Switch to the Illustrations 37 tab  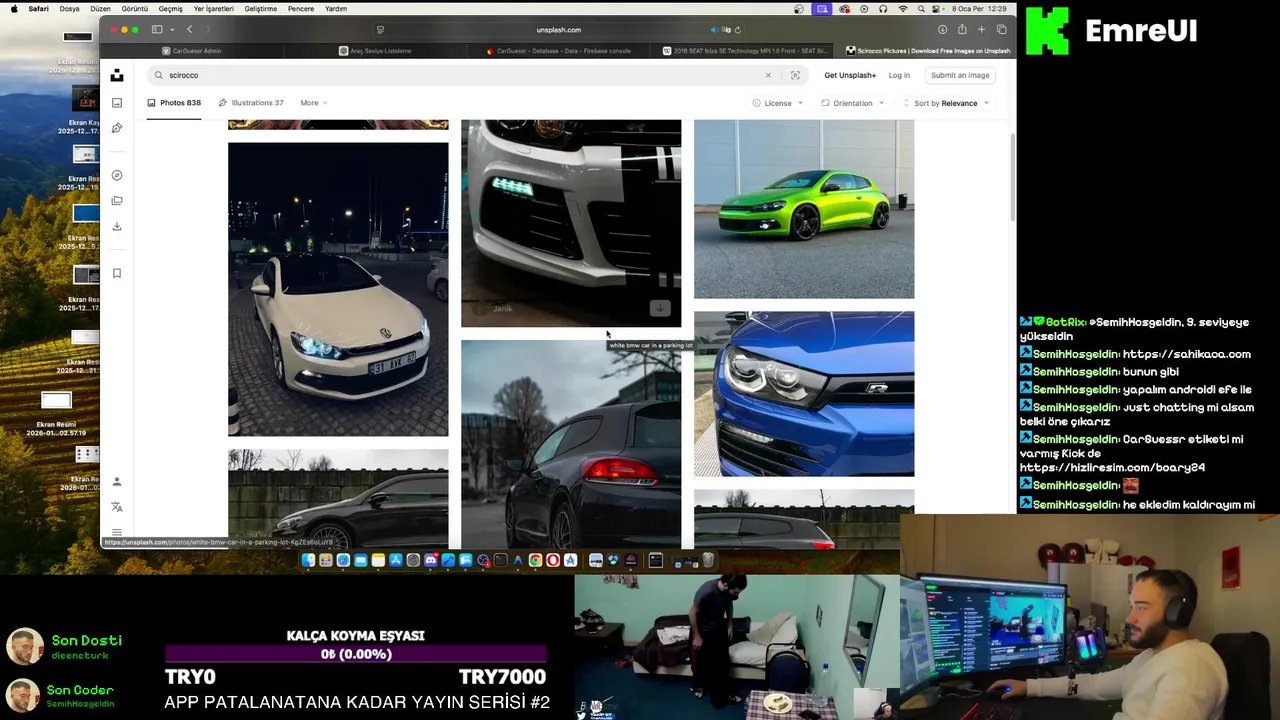[251, 103]
